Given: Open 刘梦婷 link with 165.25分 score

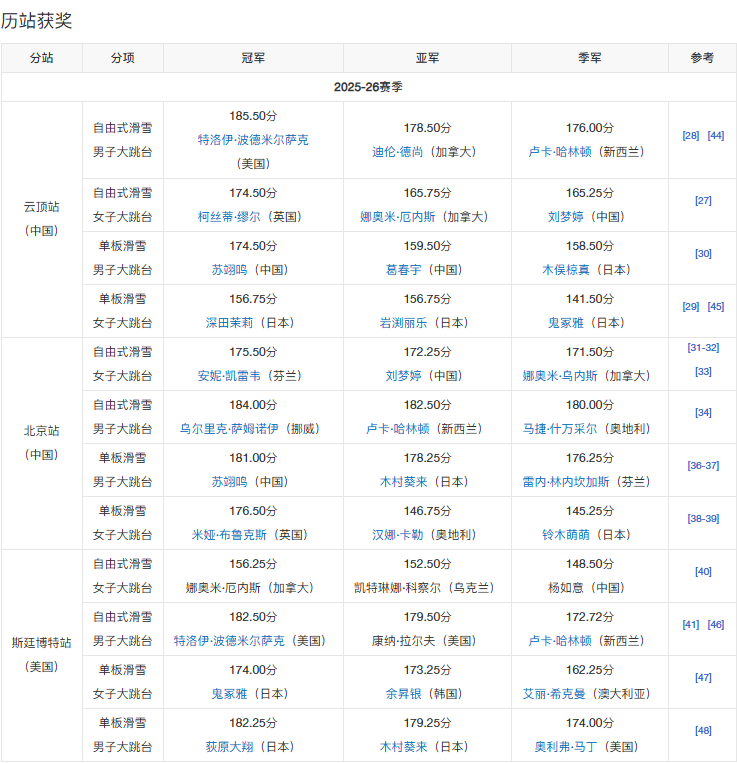Looking at the screenshot, I should point(566,217).
